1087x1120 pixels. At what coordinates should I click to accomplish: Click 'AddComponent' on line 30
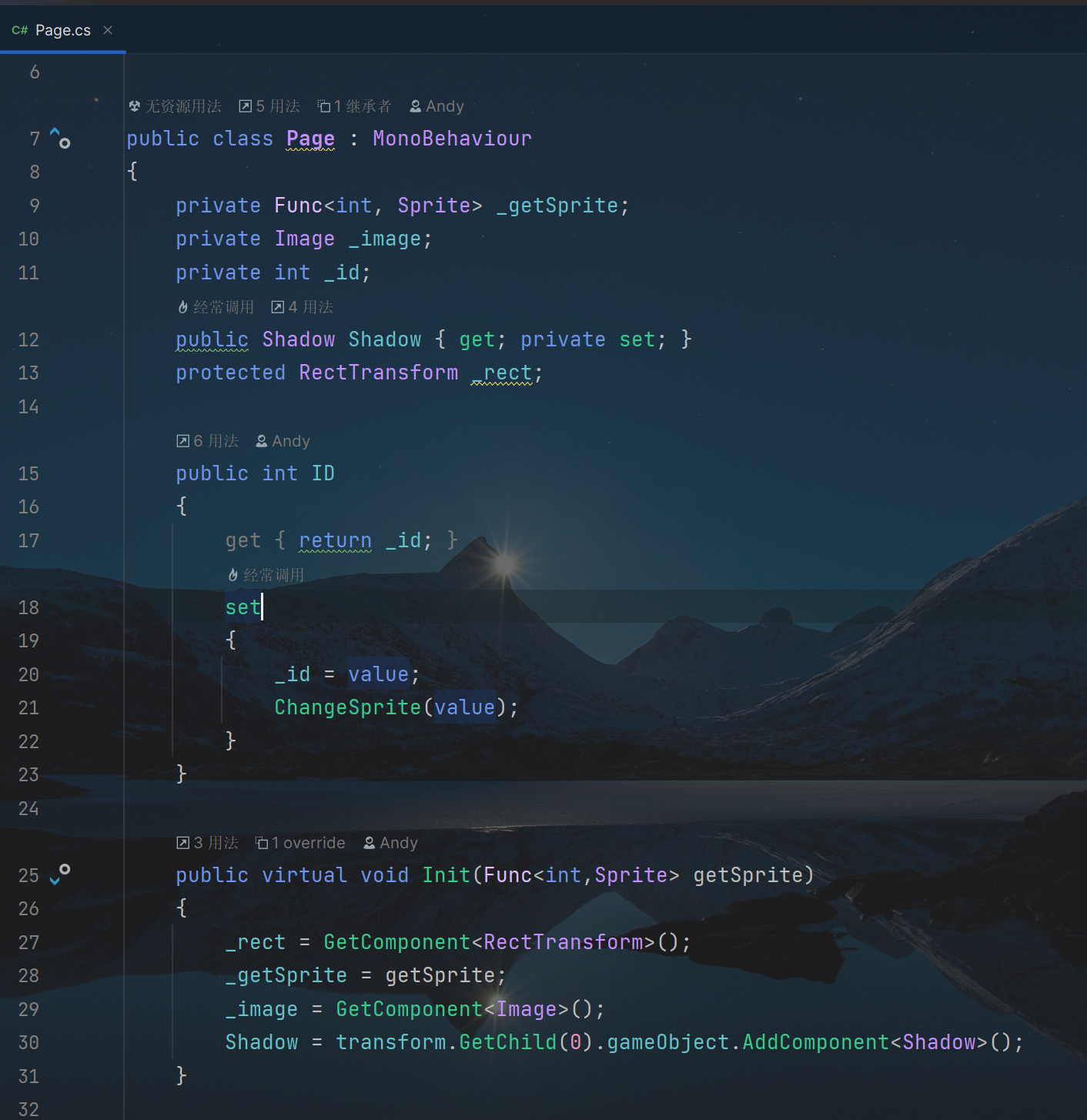tap(816, 1042)
